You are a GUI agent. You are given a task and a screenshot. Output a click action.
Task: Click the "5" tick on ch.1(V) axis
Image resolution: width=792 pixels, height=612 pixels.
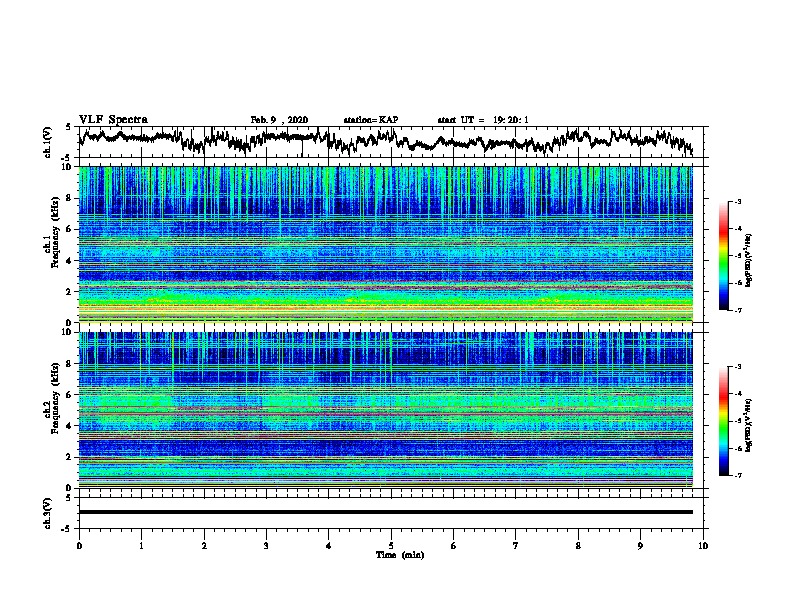[x=68, y=127]
